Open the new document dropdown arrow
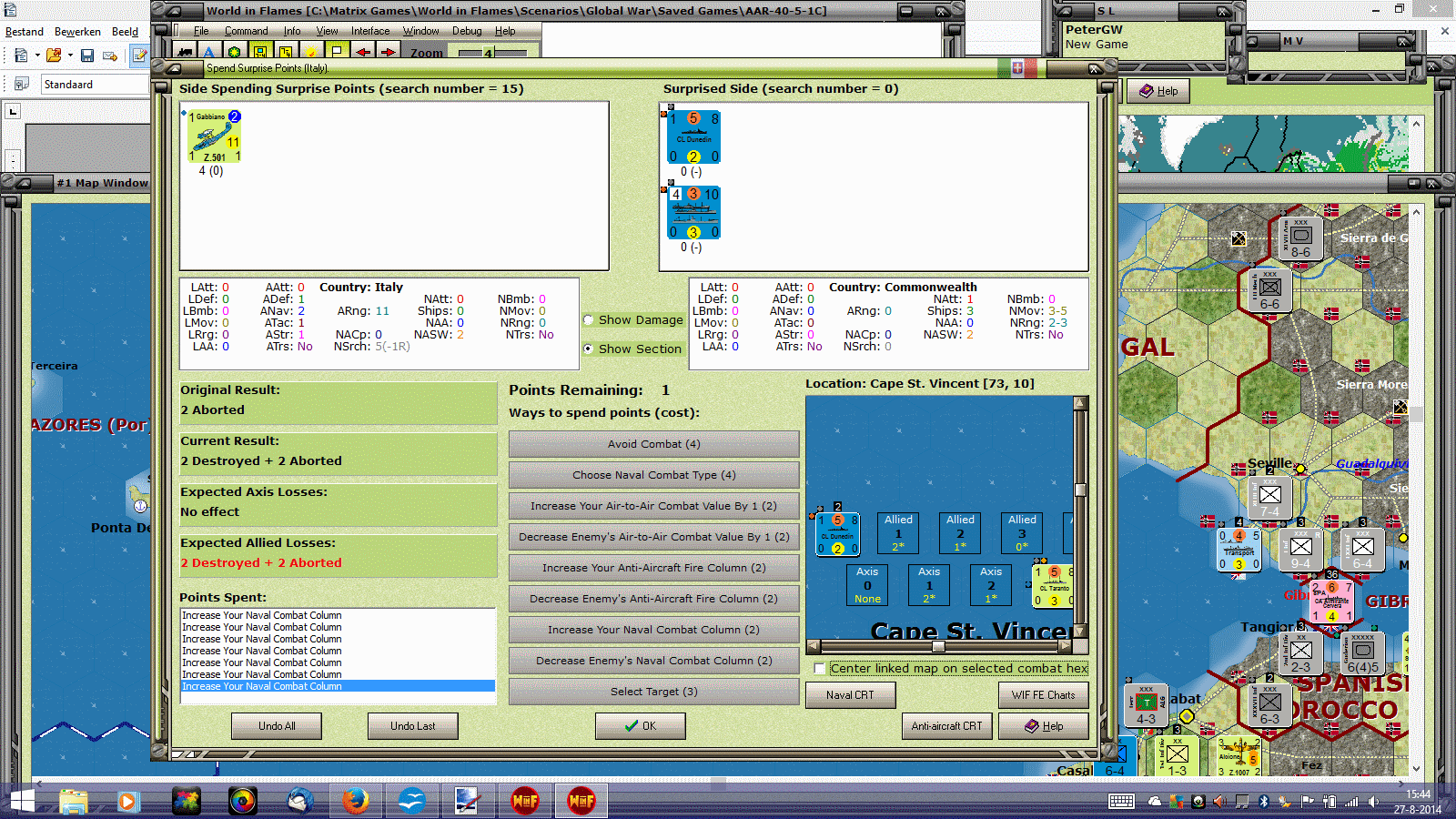The height and width of the screenshot is (819, 1456). (x=37, y=56)
